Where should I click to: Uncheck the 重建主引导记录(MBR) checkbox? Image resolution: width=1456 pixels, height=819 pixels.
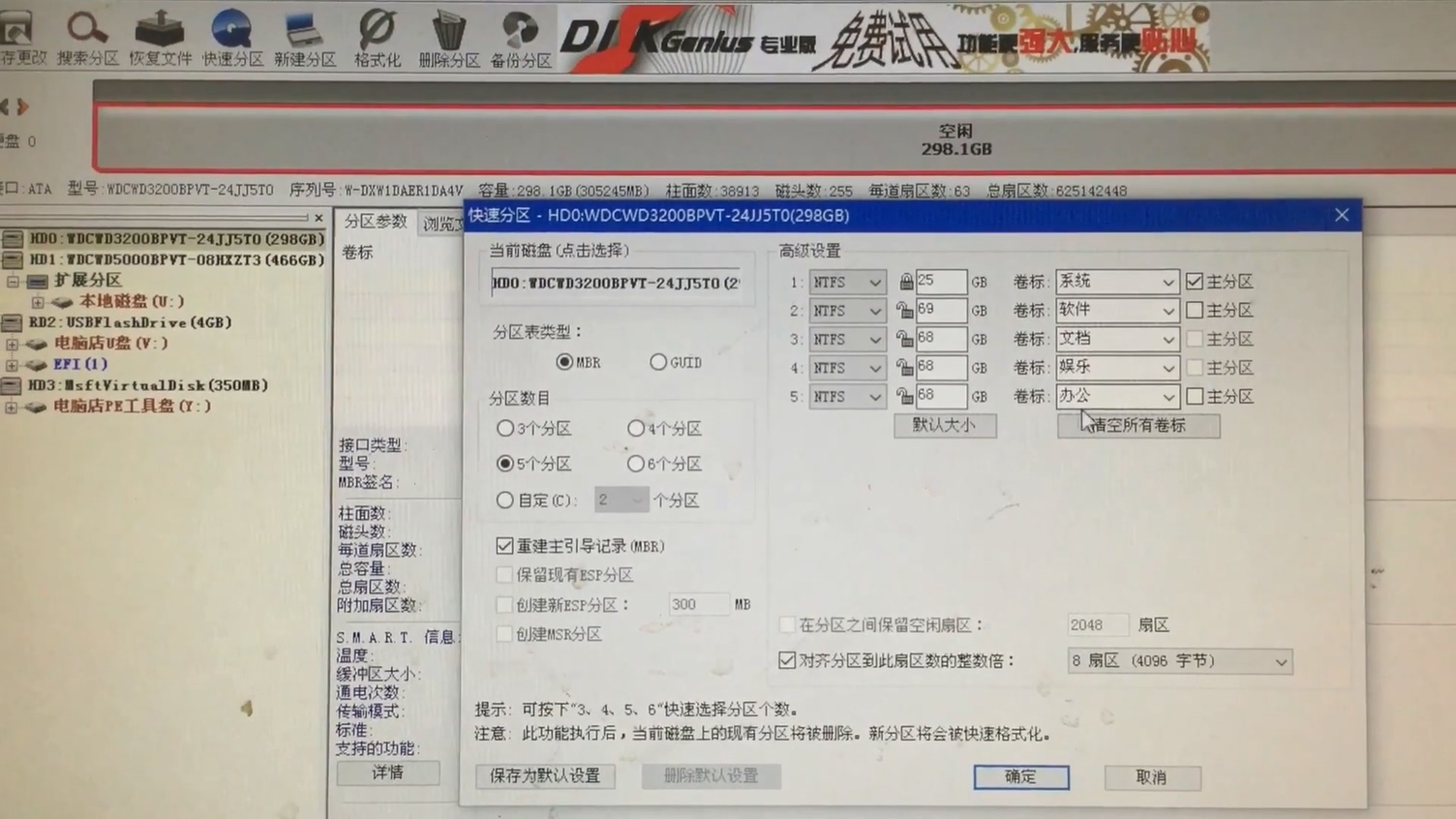(504, 545)
